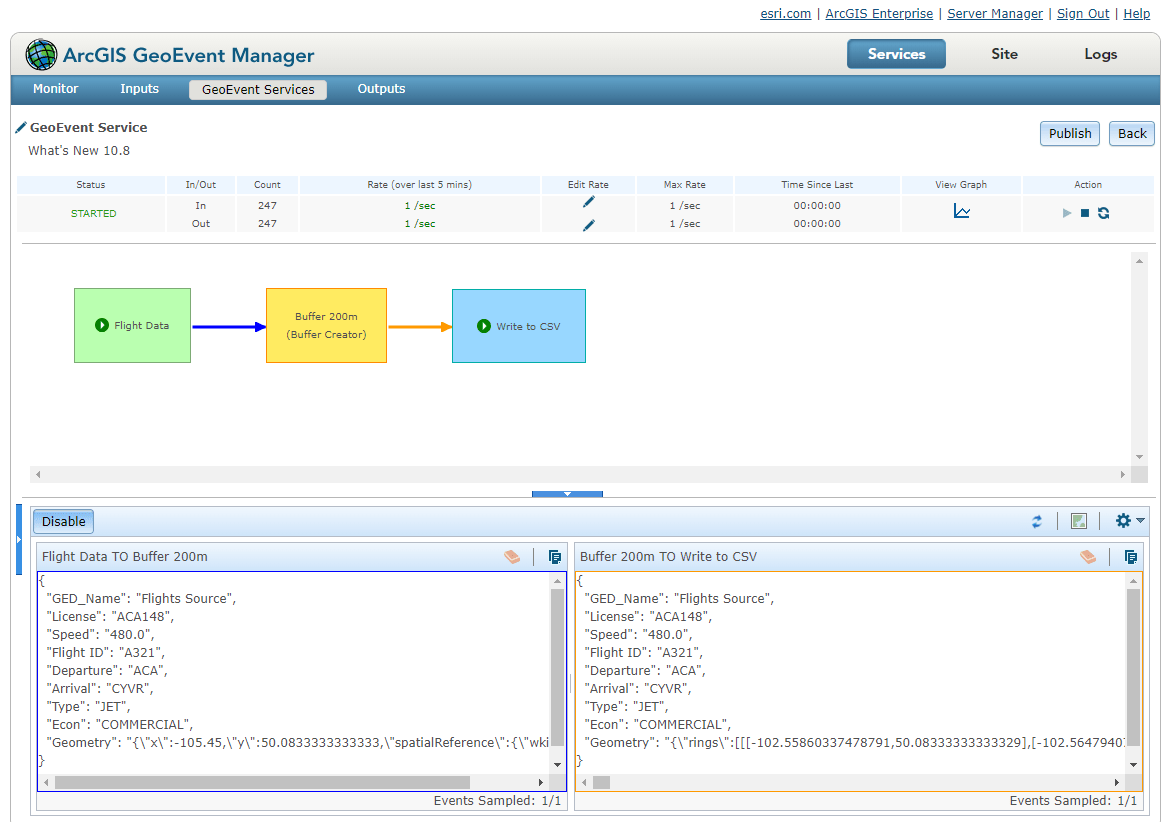Click the Buffer 200m TO Write to CSV header

click(668, 556)
